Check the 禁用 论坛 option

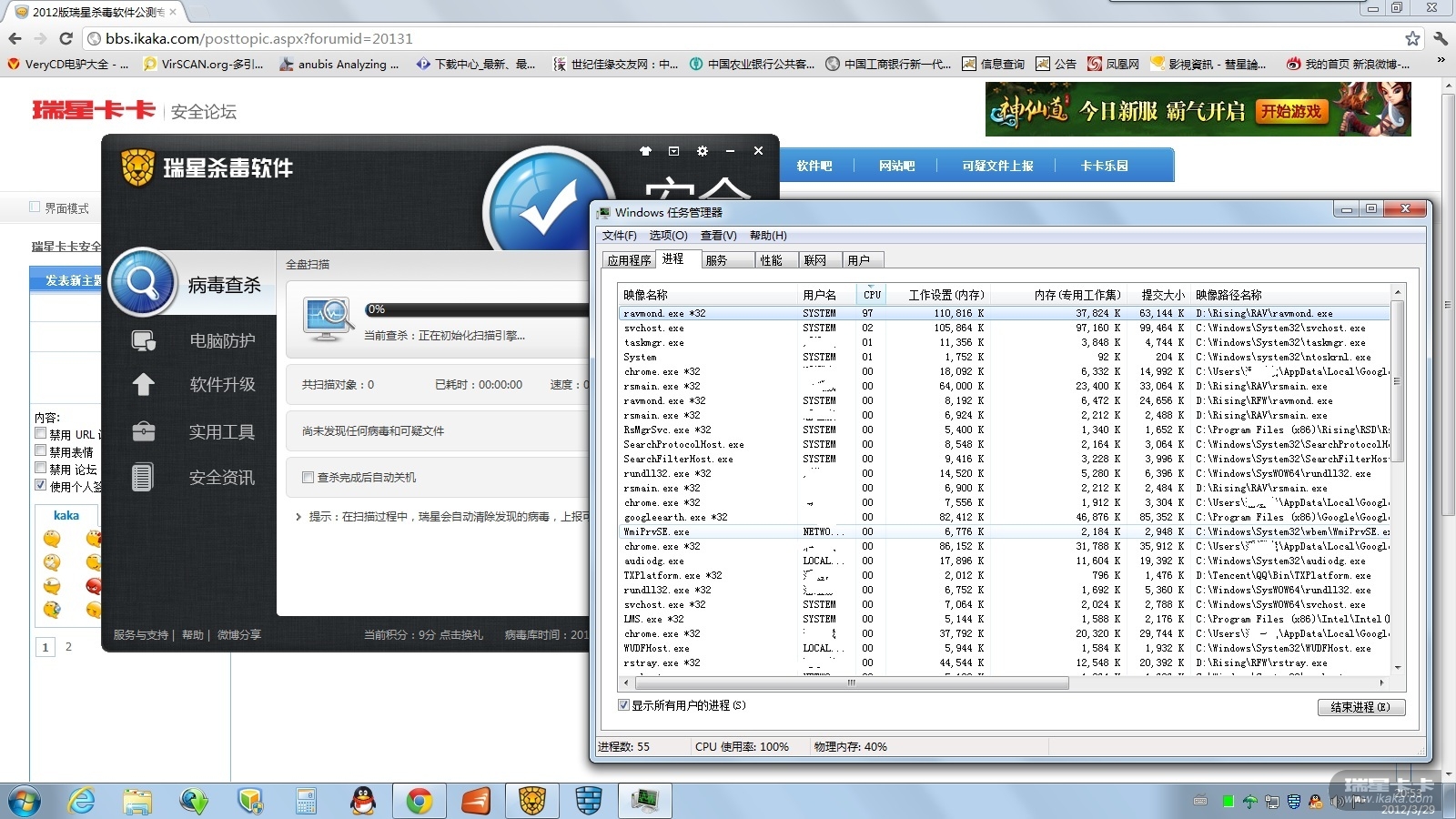[40, 468]
